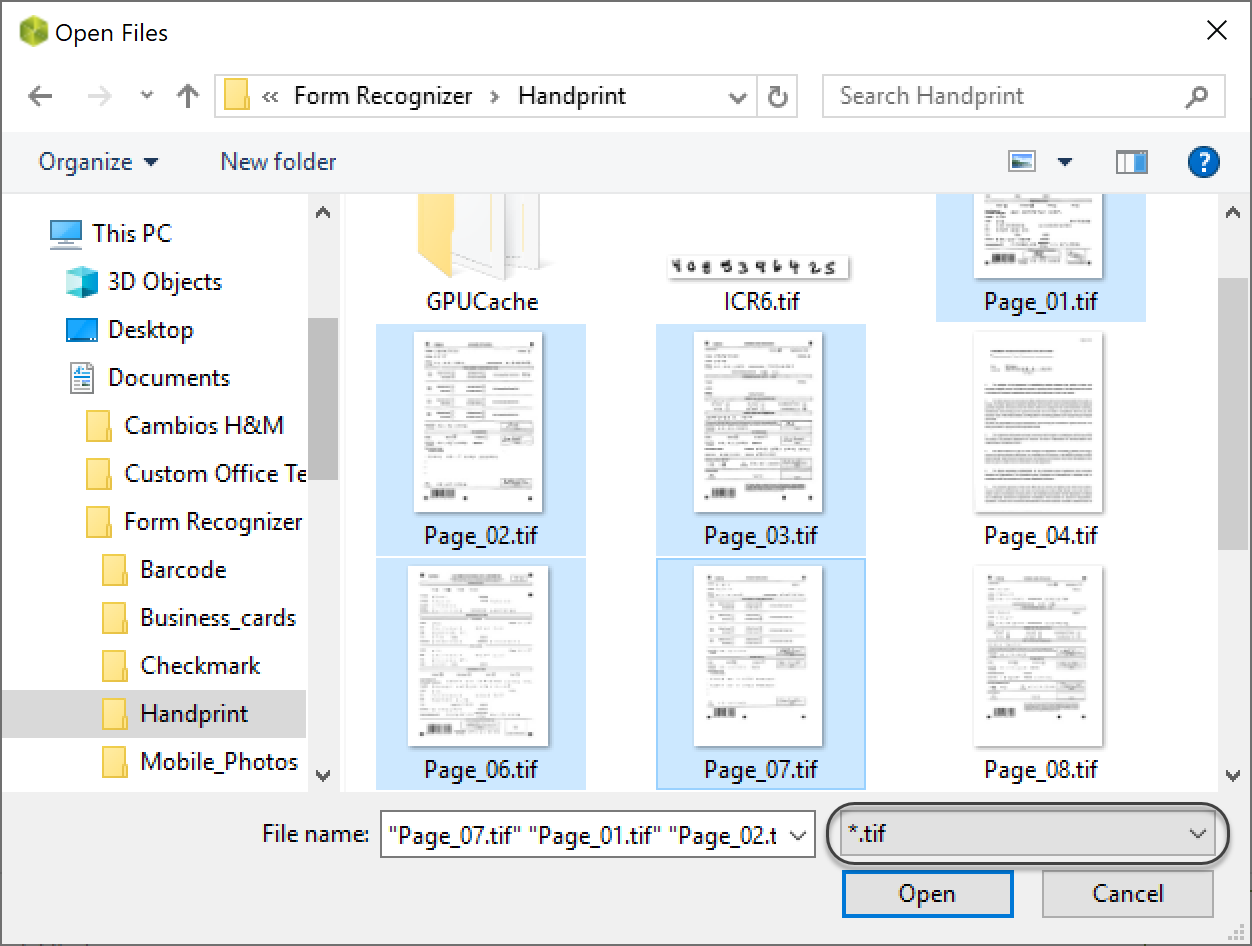The width and height of the screenshot is (1252, 946).
Task: Toggle the preview pane
Action: click(1132, 161)
